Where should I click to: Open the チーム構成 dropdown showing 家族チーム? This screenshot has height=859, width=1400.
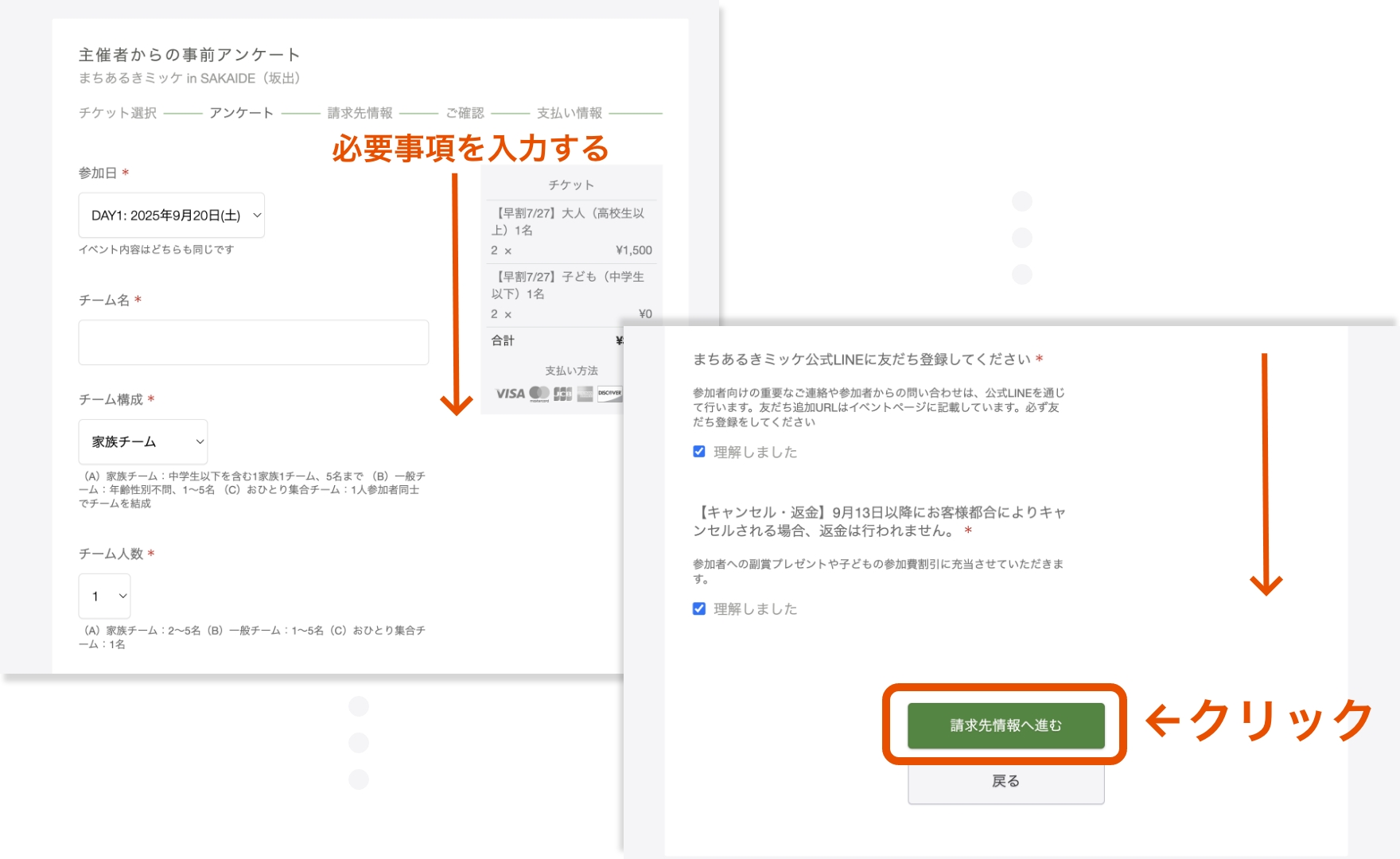(x=143, y=441)
